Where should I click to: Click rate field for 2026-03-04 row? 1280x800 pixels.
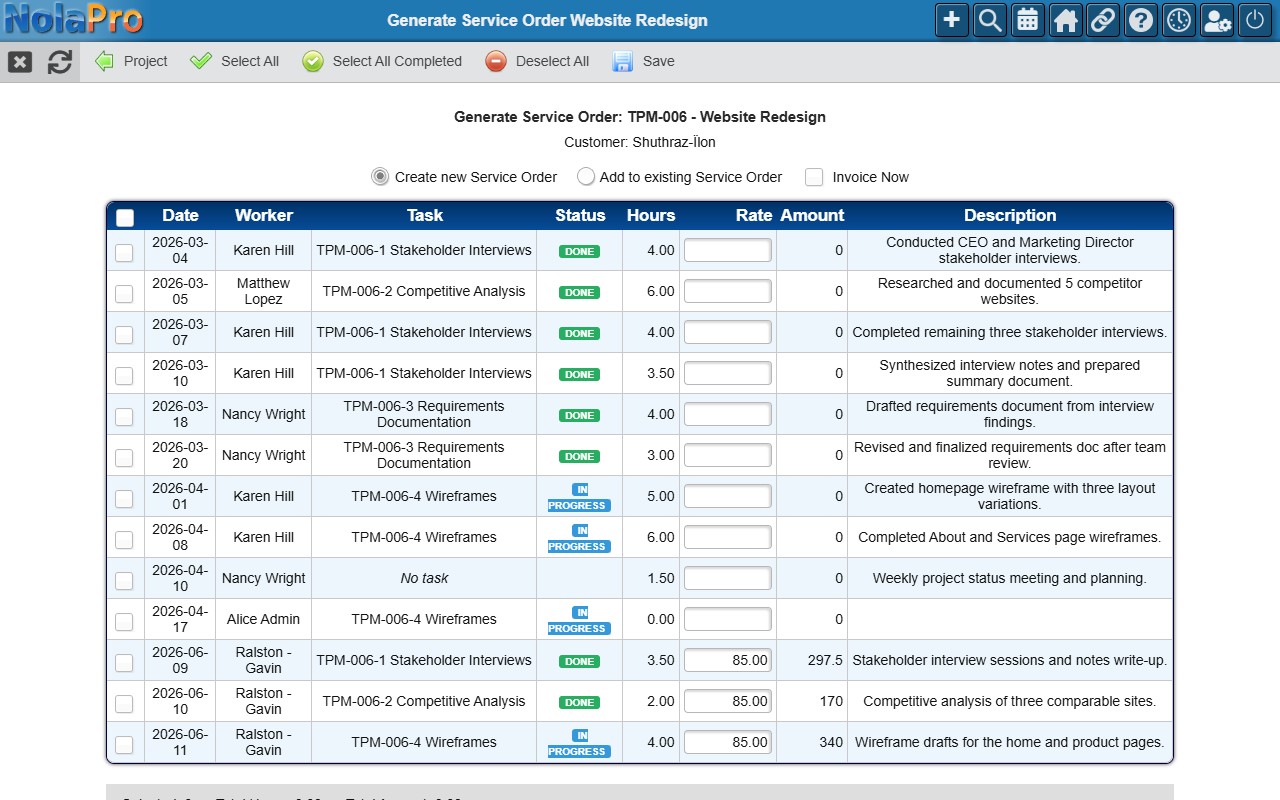pyautogui.click(x=728, y=250)
